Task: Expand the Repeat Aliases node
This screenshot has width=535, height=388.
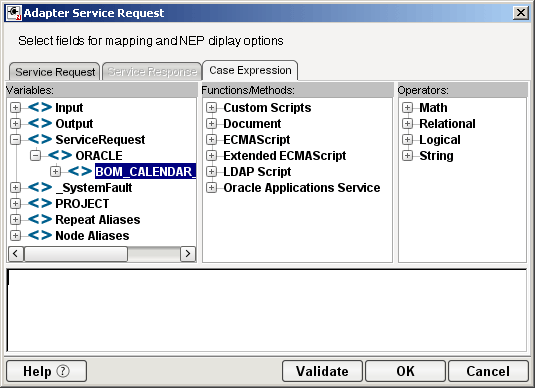Action: 15,219
